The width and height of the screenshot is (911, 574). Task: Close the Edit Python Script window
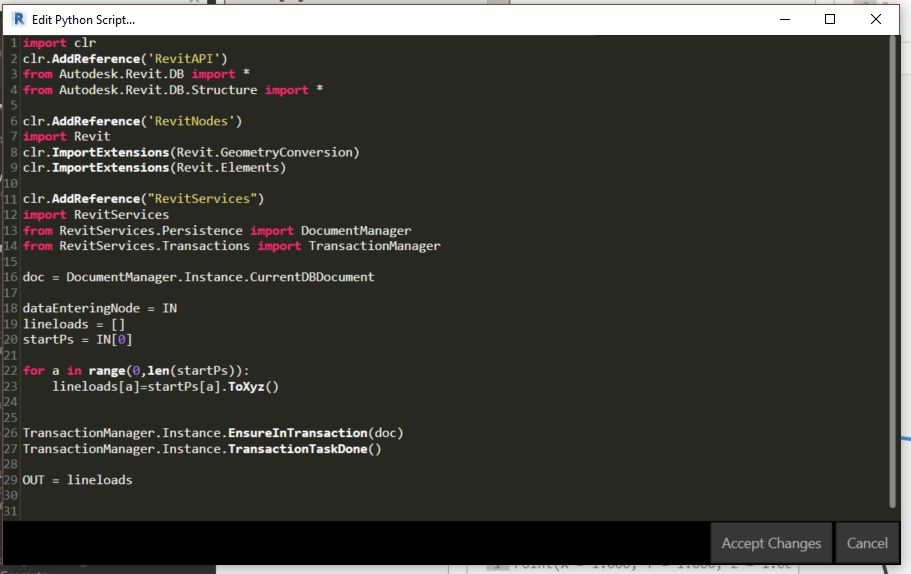pyautogui.click(x=876, y=19)
